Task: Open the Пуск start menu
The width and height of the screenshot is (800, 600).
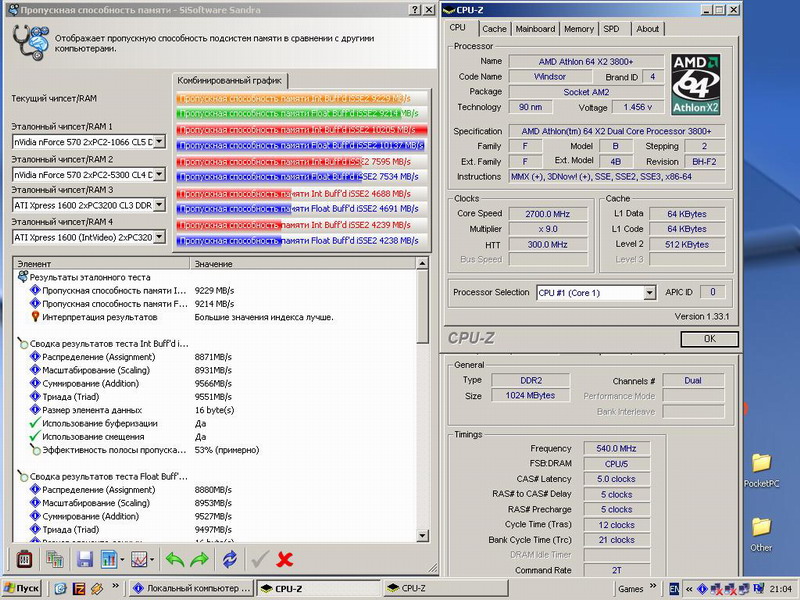Action: [22, 588]
